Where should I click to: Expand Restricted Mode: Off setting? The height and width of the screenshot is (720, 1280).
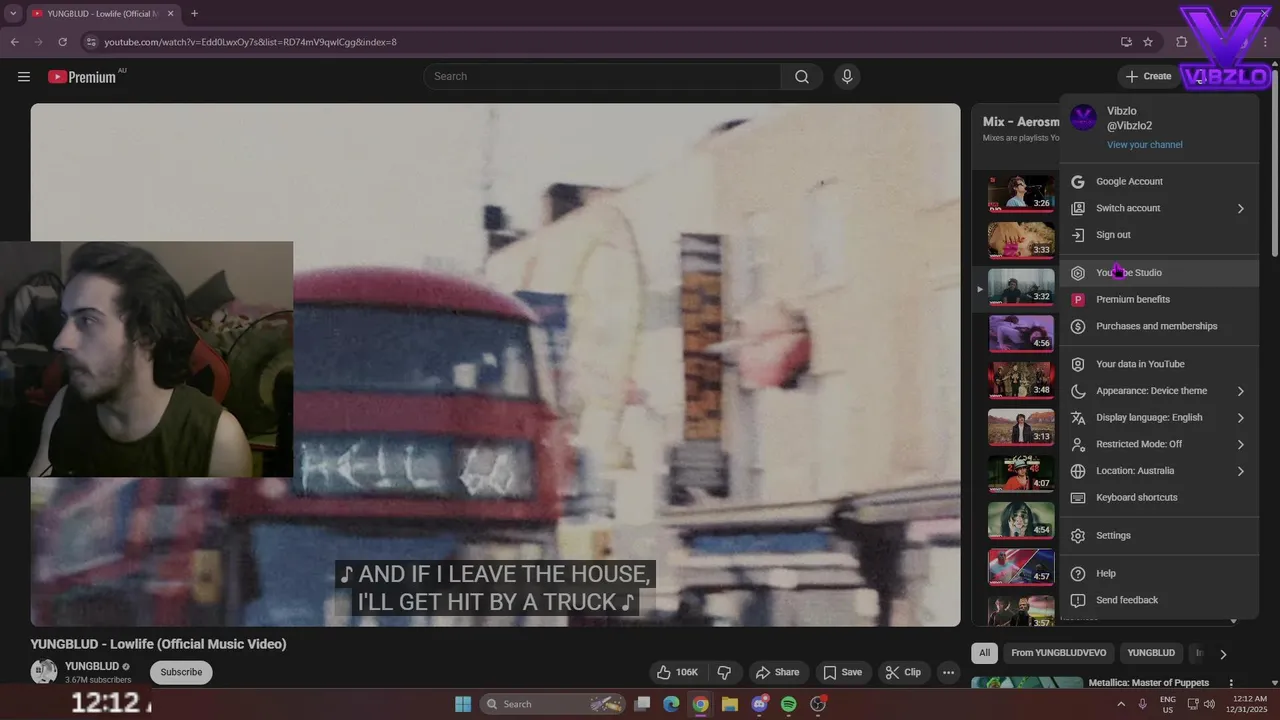(x=1159, y=444)
